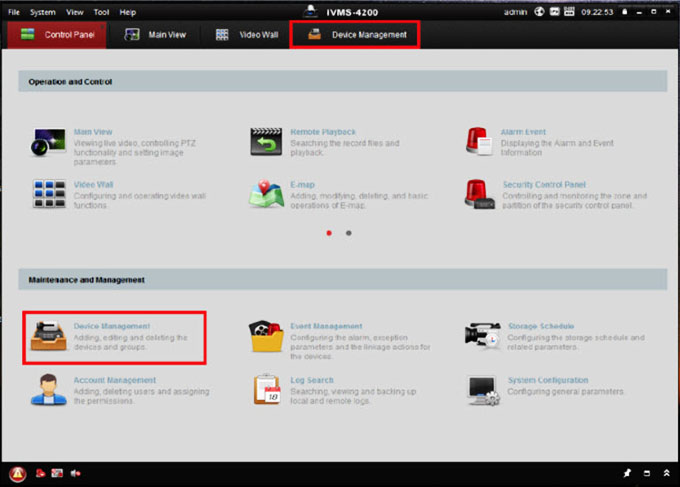This screenshot has height=487, width=680.
Task: Open the Device Management tray icon
Action: pyautogui.click(x=49, y=336)
